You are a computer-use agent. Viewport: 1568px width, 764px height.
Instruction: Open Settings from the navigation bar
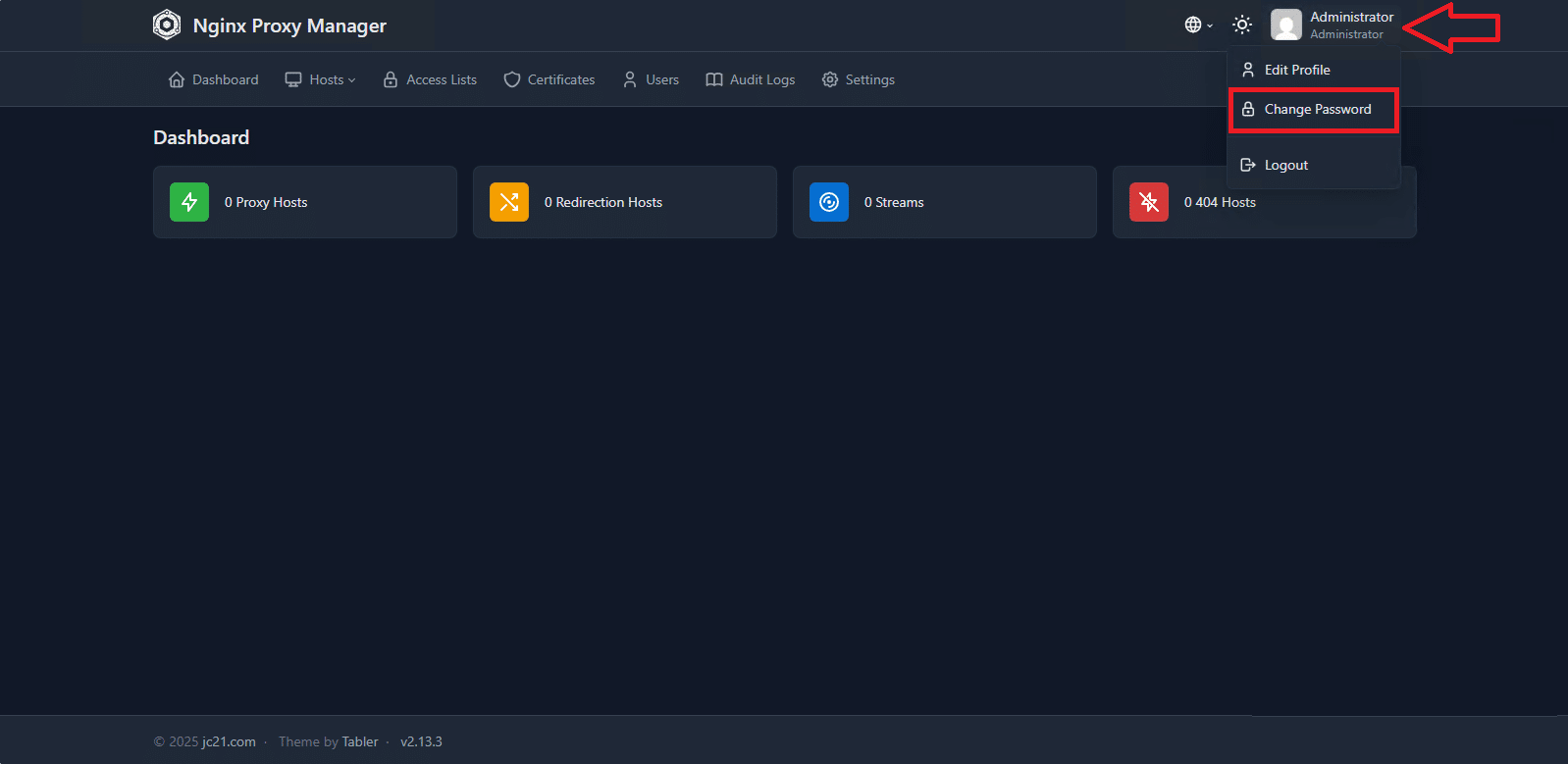859,79
